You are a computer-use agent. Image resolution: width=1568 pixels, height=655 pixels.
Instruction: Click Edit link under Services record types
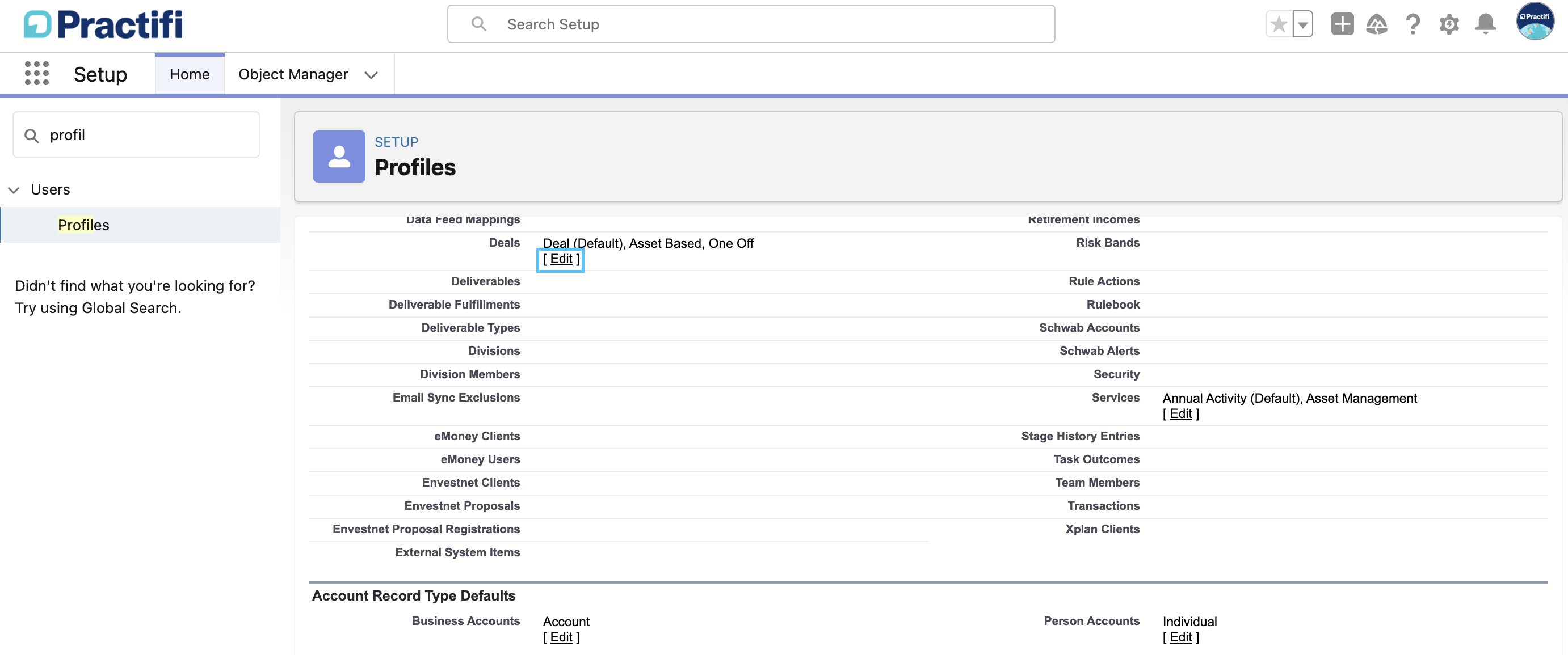[1180, 413]
